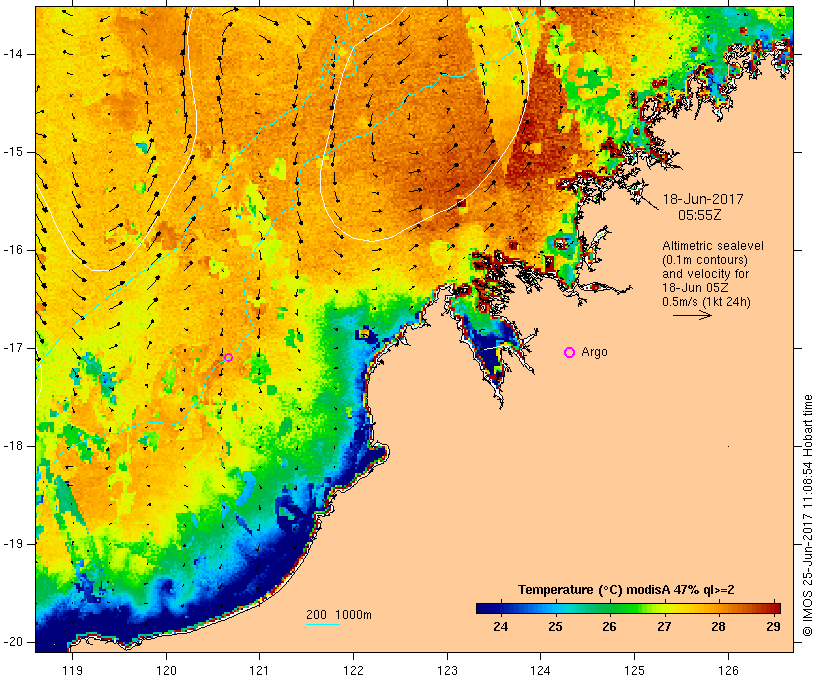This screenshot has height=680, width=820.
Task: Click the magenta Argo legend circle
Action: pos(570,353)
